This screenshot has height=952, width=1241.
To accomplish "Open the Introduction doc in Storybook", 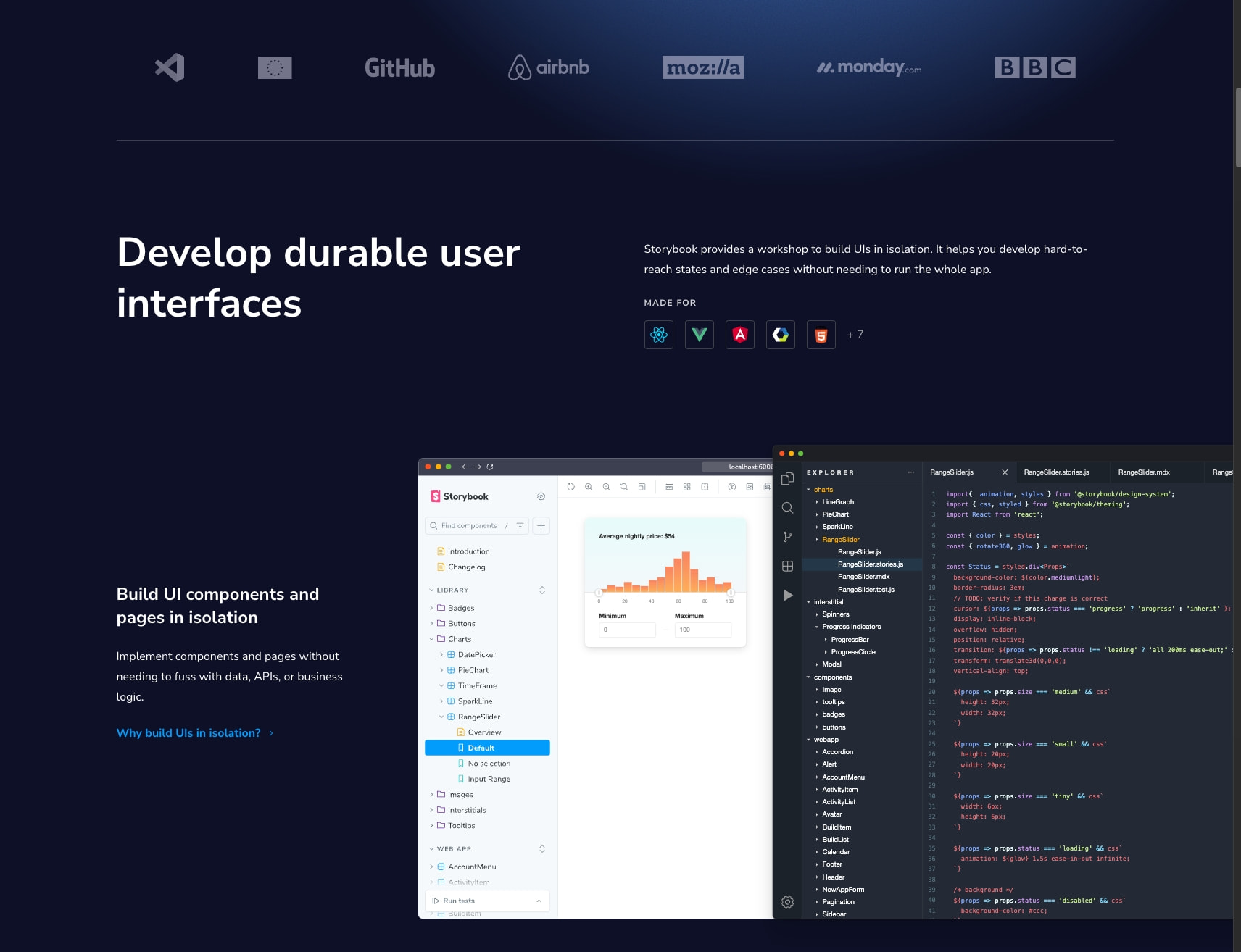I will [463, 552].
